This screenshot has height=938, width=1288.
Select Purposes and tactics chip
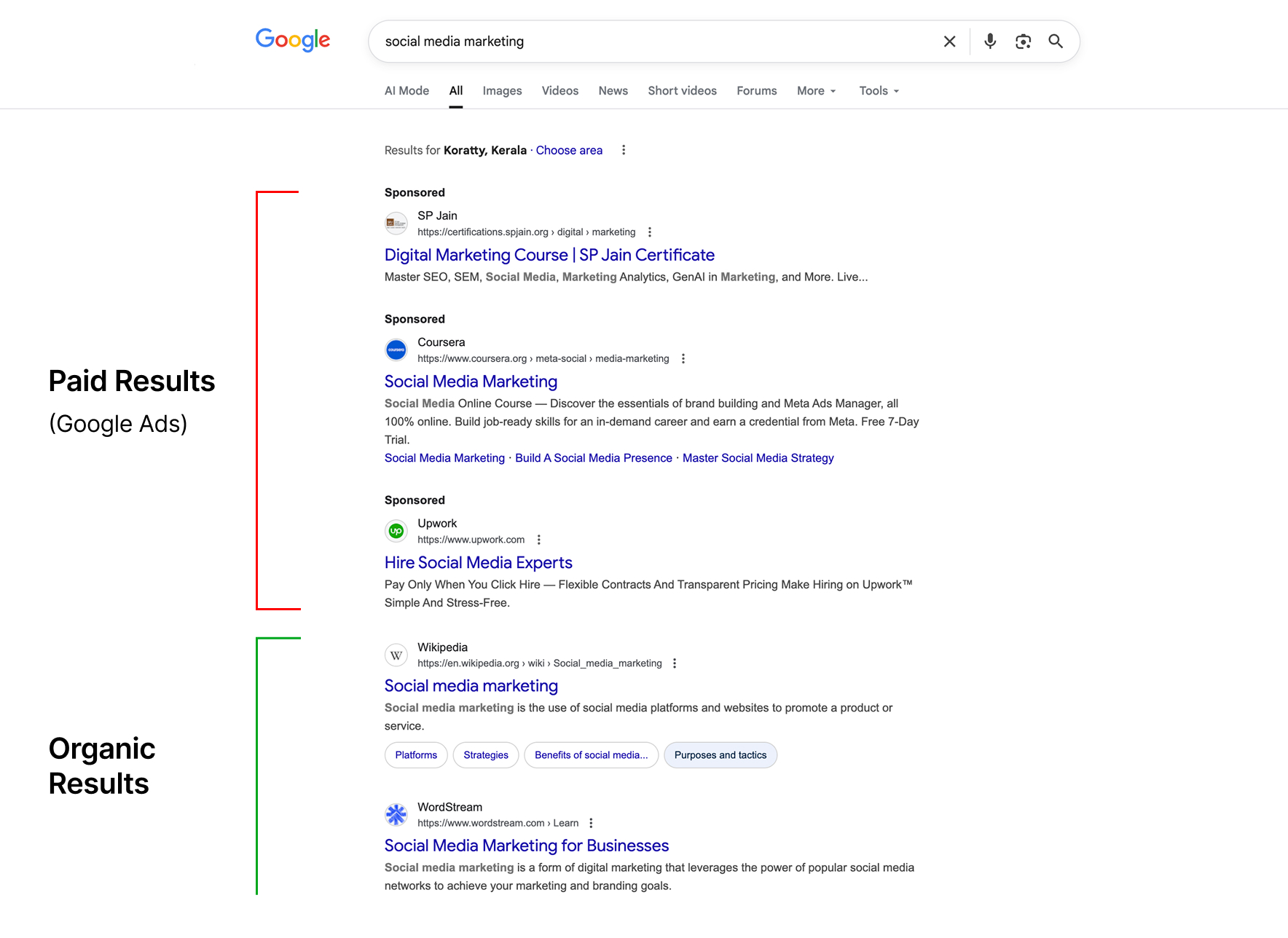coord(720,755)
